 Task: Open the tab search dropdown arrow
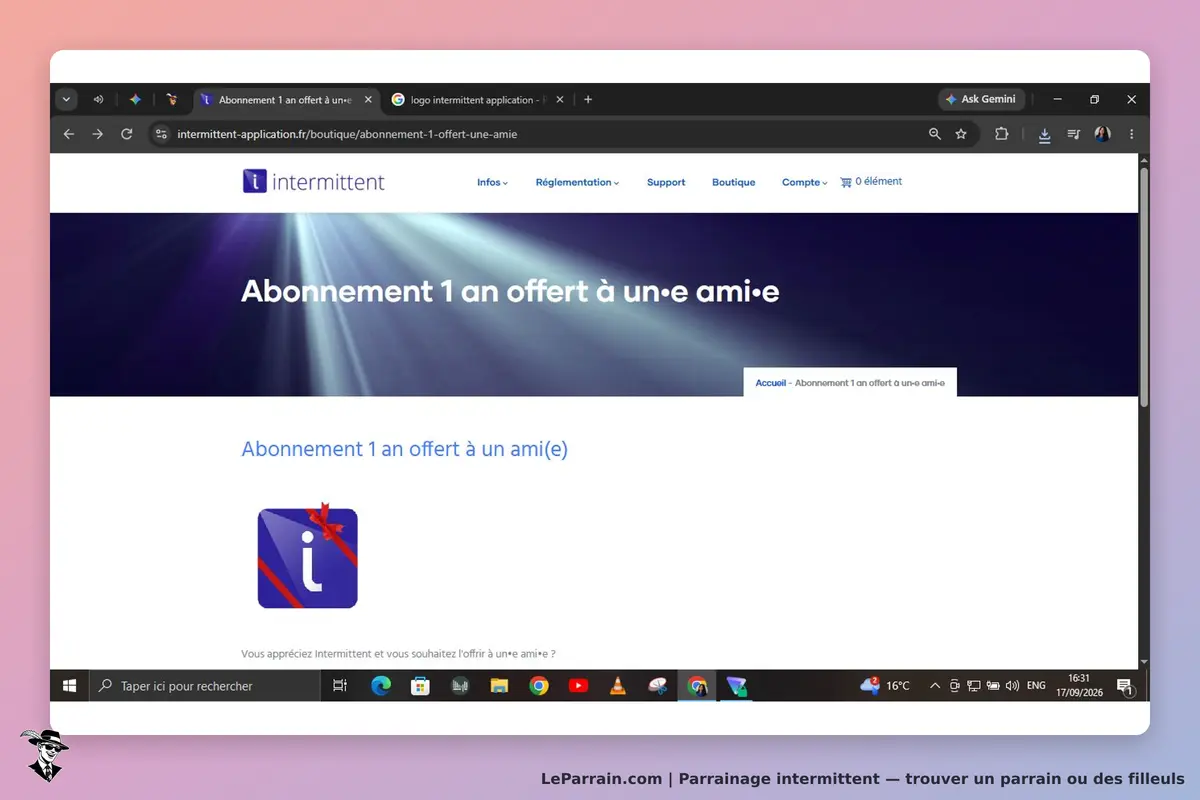click(66, 100)
